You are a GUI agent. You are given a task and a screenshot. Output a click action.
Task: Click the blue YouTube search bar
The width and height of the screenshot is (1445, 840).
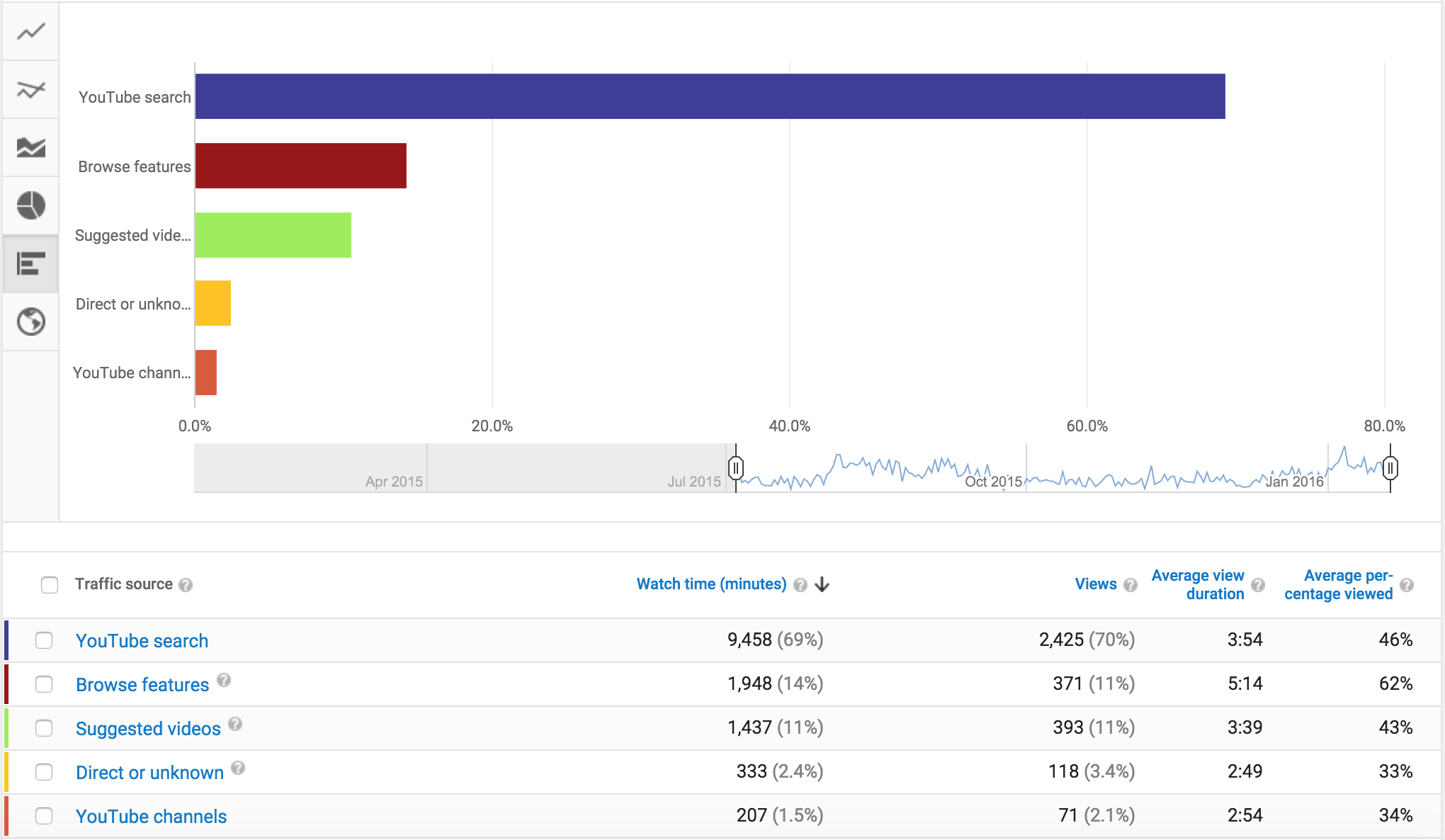coord(710,96)
